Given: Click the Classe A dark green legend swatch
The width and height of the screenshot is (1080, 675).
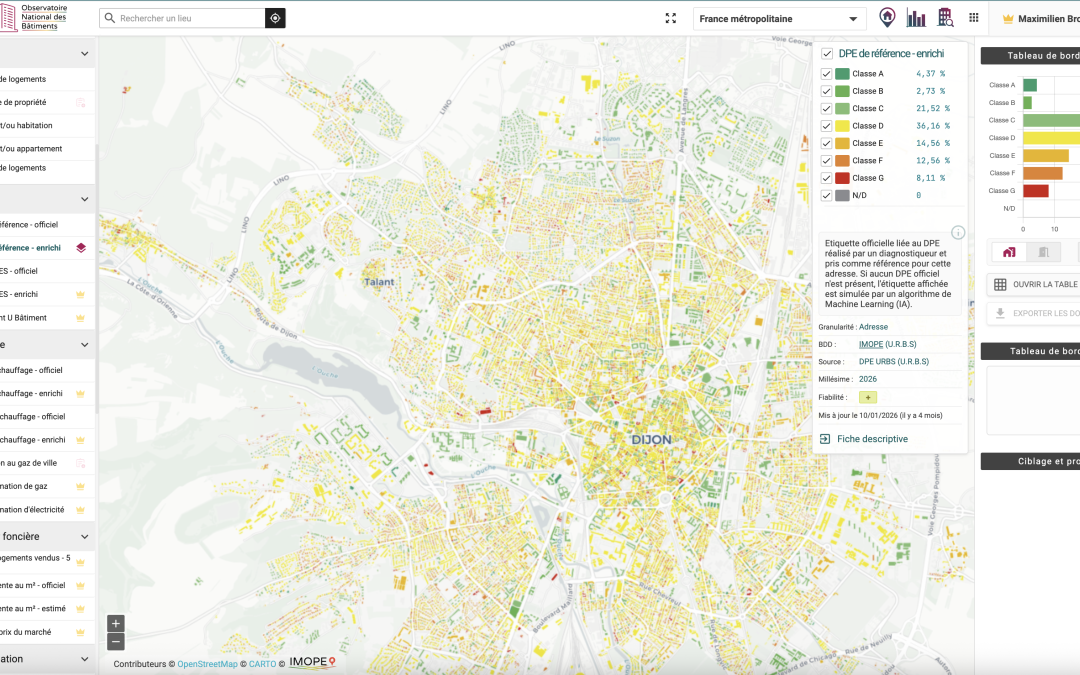Looking at the screenshot, I should point(842,74).
